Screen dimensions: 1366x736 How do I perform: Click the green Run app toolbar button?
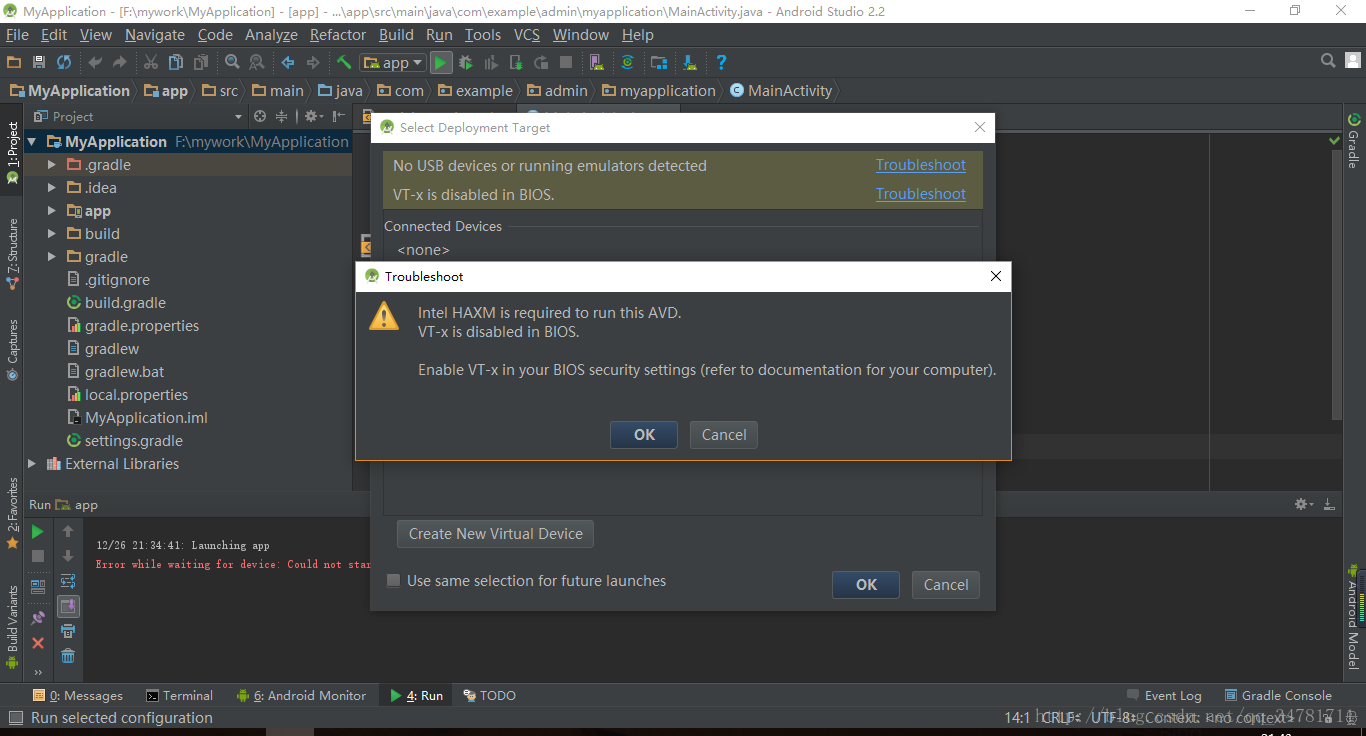(440, 62)
